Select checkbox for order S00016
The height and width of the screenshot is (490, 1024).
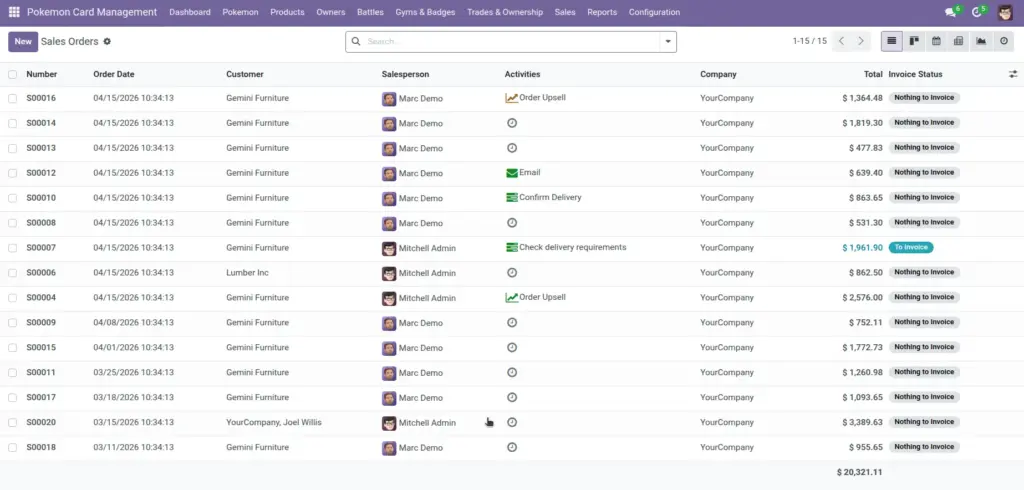12,98
